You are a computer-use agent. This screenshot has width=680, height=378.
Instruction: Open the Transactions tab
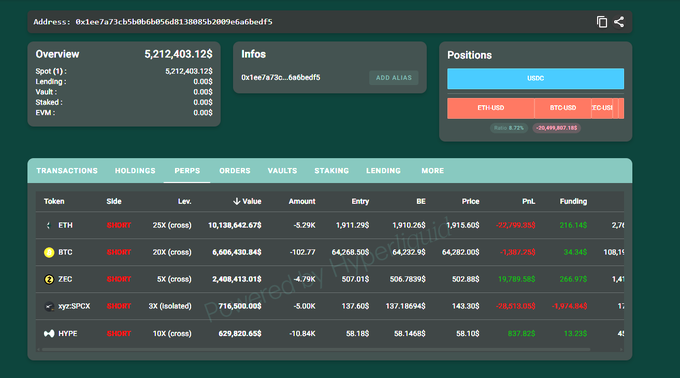tap(67, 171)
